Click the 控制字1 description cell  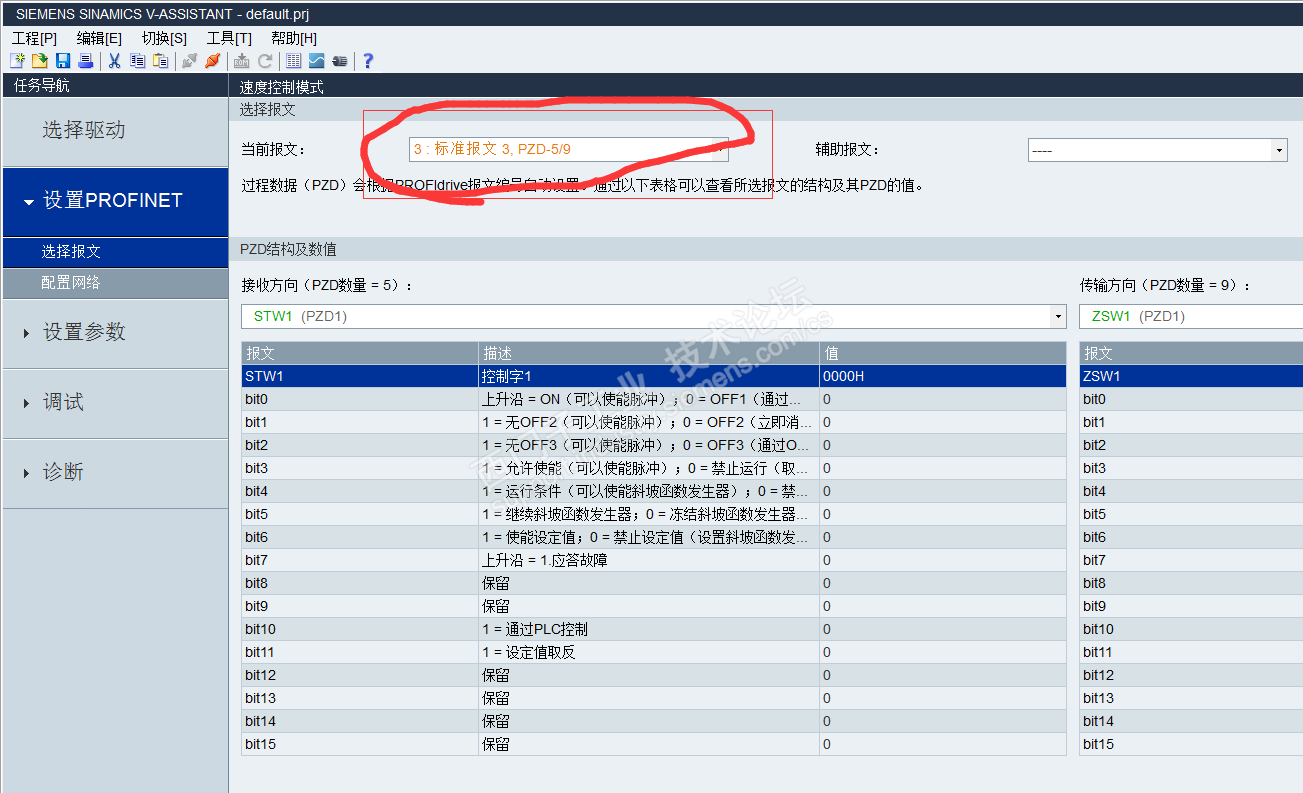[x=649, y=376]
